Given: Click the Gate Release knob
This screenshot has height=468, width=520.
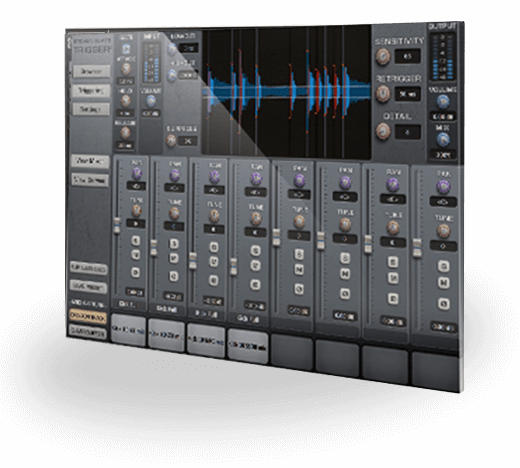Looking at the screenshot, I should (x=125, y=133).
